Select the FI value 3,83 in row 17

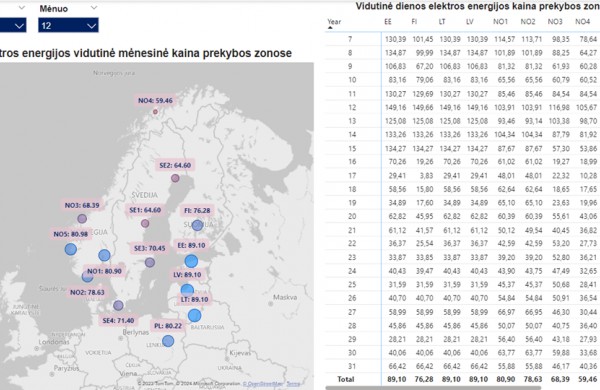426,176
